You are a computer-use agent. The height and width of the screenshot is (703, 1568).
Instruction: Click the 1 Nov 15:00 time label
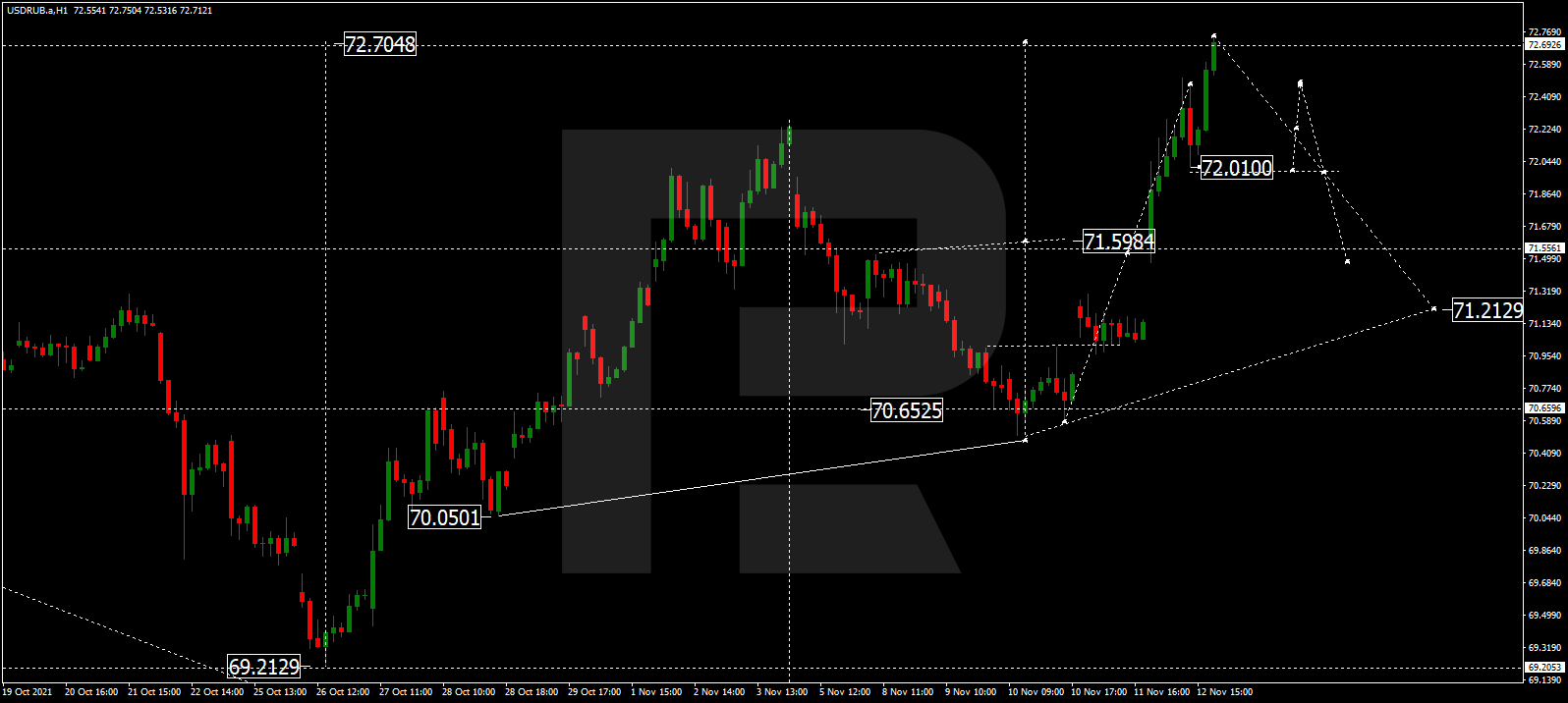coord(656,692)
